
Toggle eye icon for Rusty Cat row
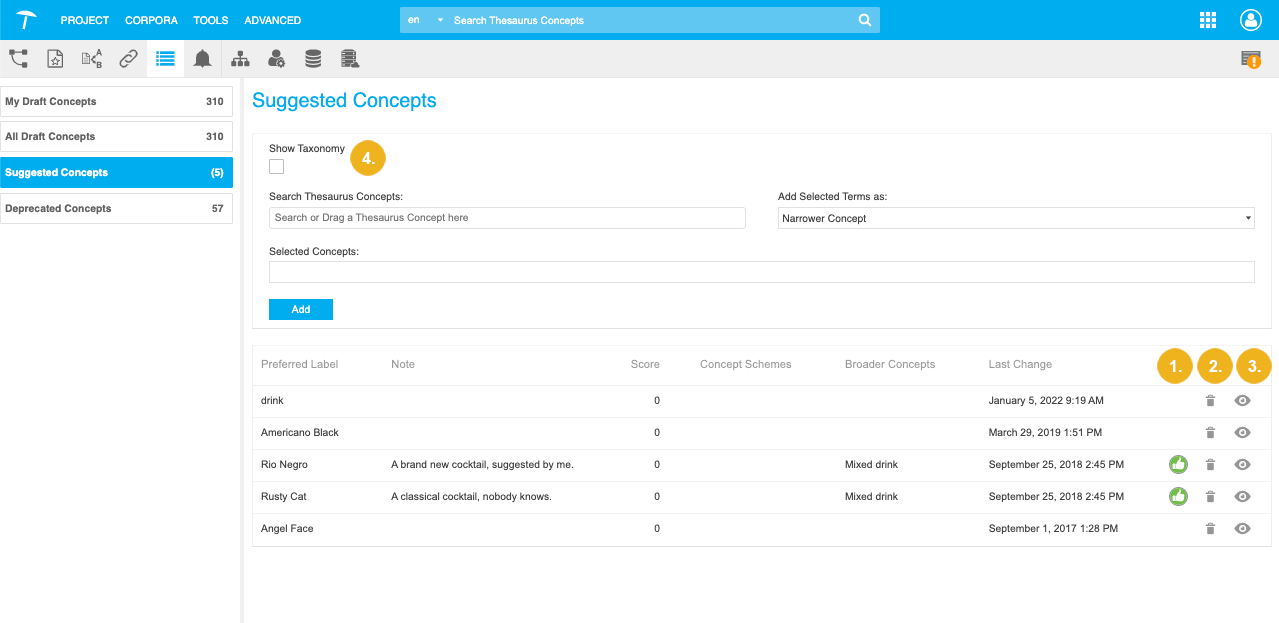pyautogui.click(x=1242, y=497)
